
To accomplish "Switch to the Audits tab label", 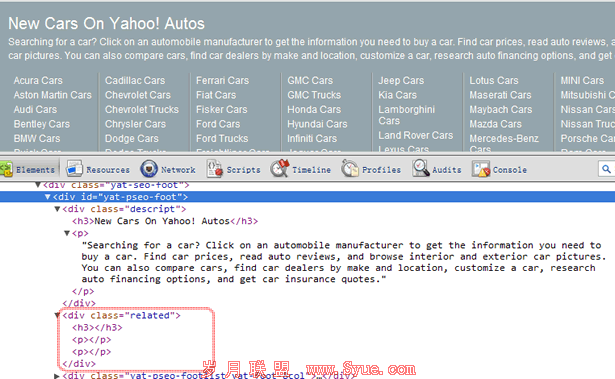I will click(x=447, y=170).
